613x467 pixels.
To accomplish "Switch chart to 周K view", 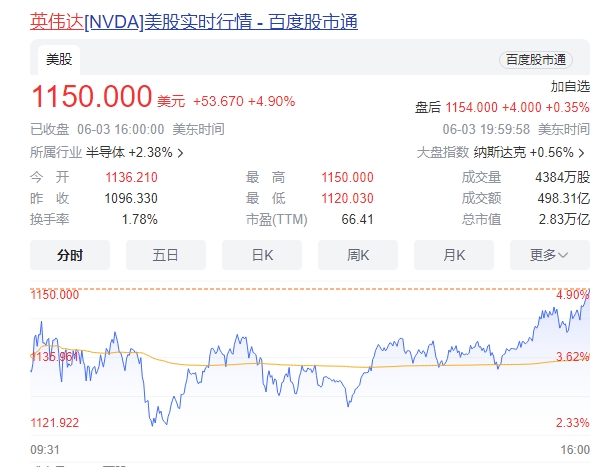I will 358,255.
